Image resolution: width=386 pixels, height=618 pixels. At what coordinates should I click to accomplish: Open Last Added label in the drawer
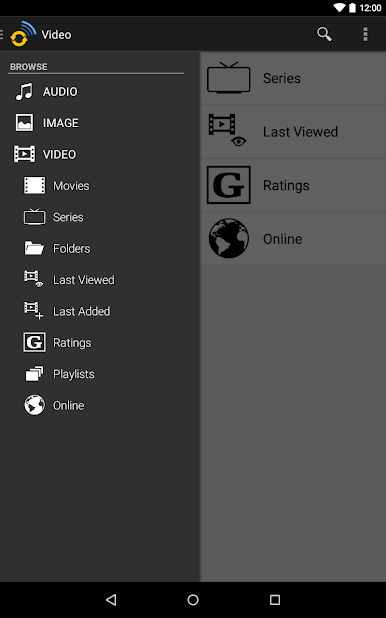click(82, 311)
